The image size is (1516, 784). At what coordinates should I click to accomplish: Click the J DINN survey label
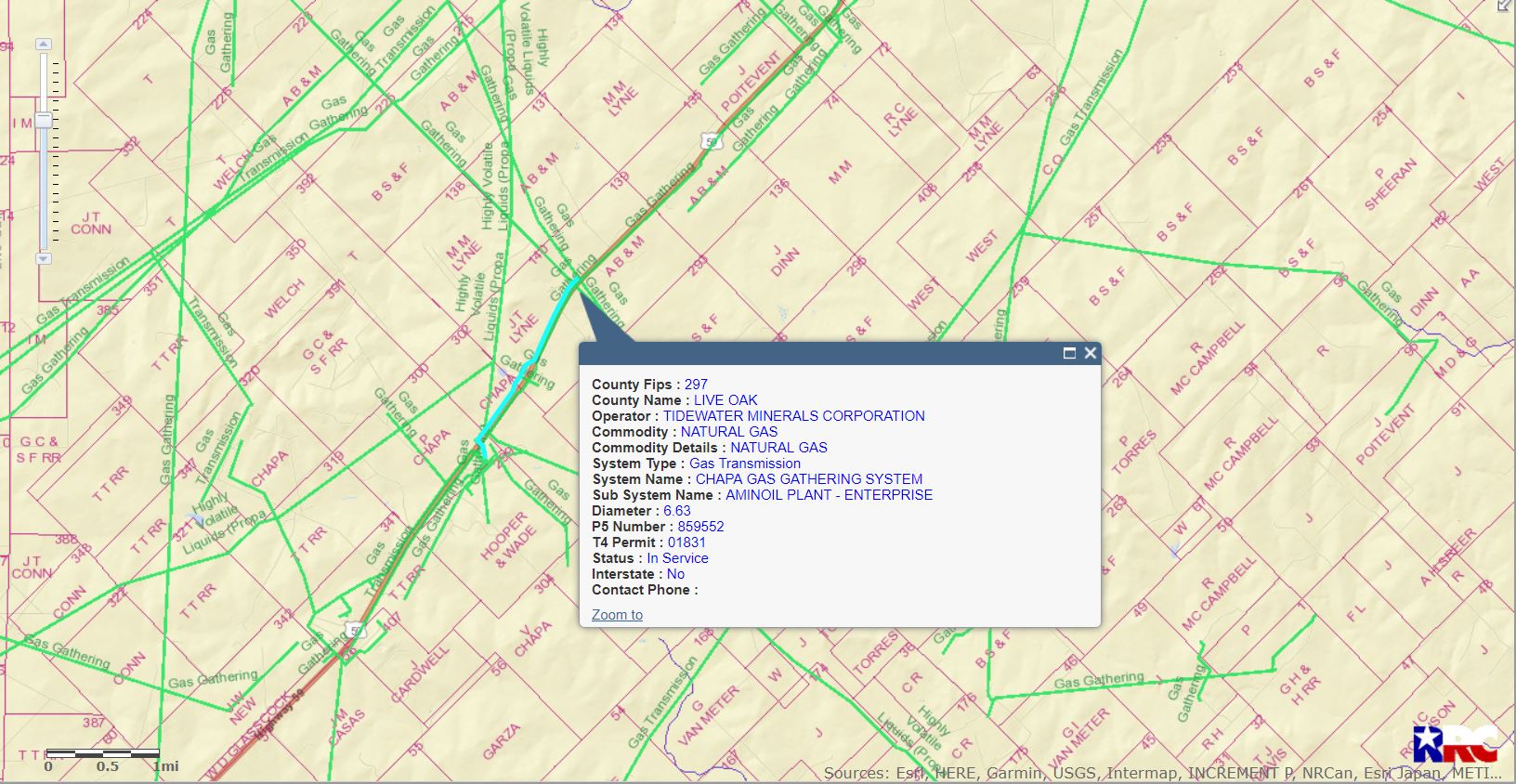pyautogui.click(x=782, y=260)
